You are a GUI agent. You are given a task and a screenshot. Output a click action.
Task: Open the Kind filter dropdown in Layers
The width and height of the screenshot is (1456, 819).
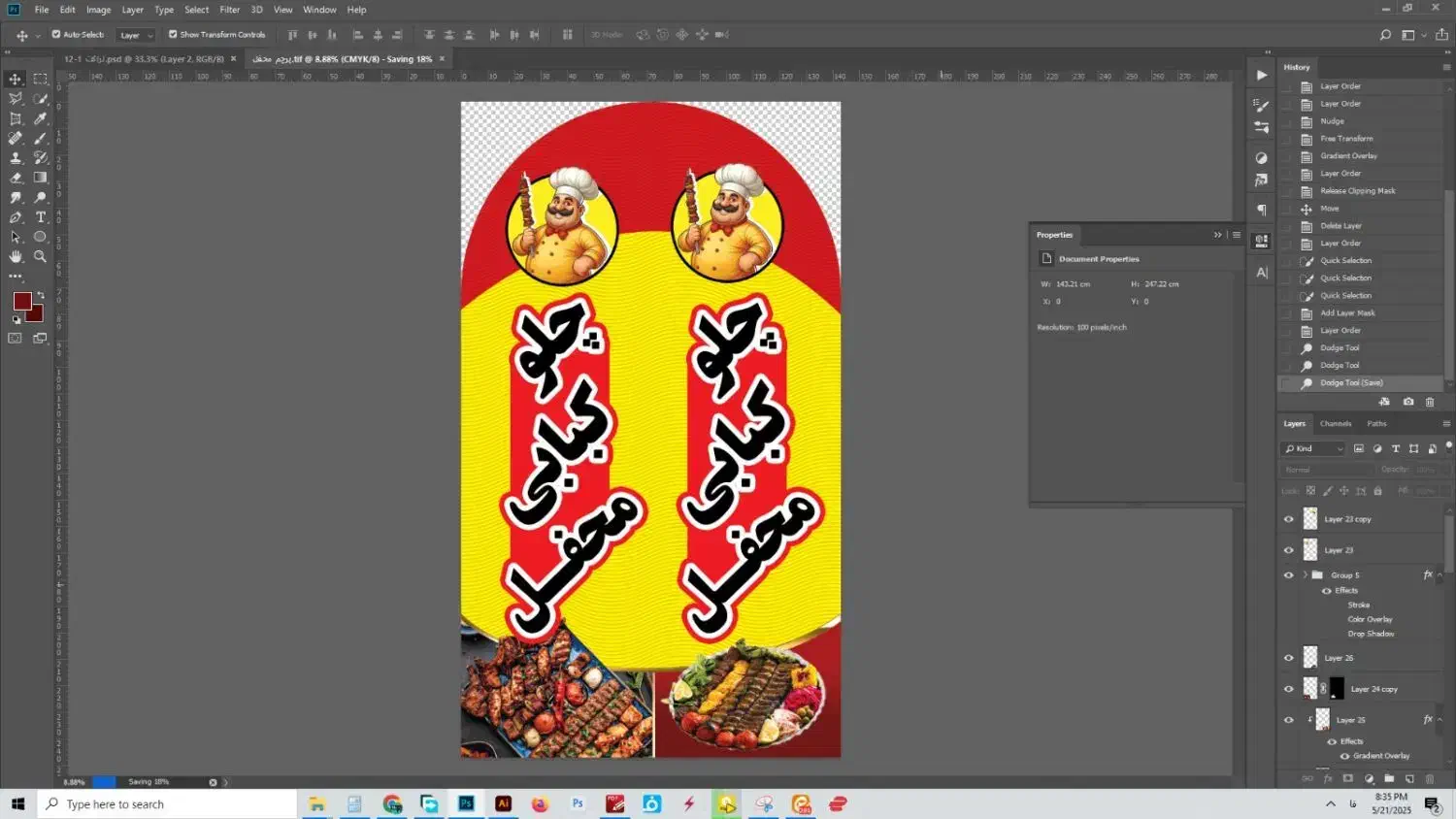1313,448
